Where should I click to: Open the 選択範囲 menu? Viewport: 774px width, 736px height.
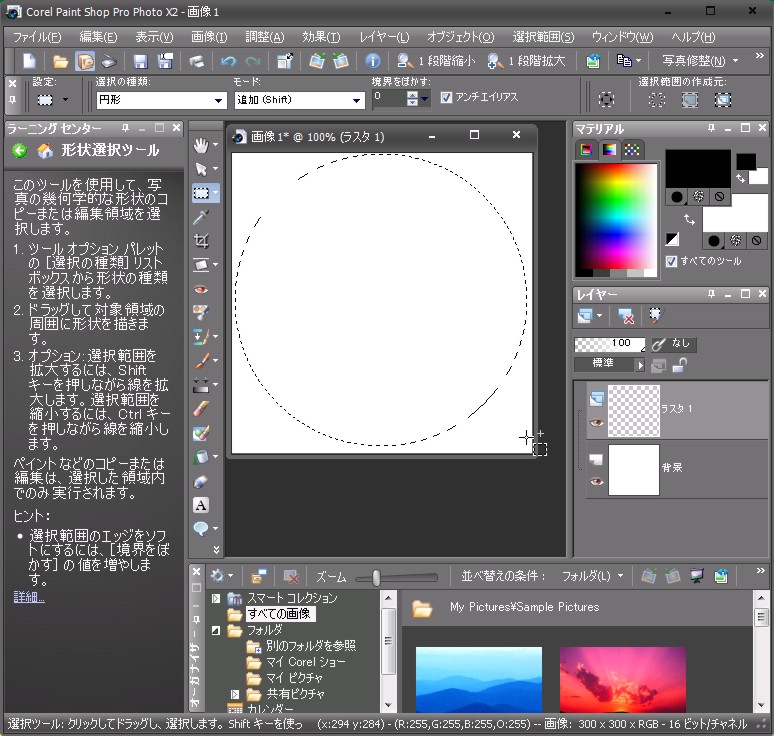pyautogui.click(x=543, y=37)
